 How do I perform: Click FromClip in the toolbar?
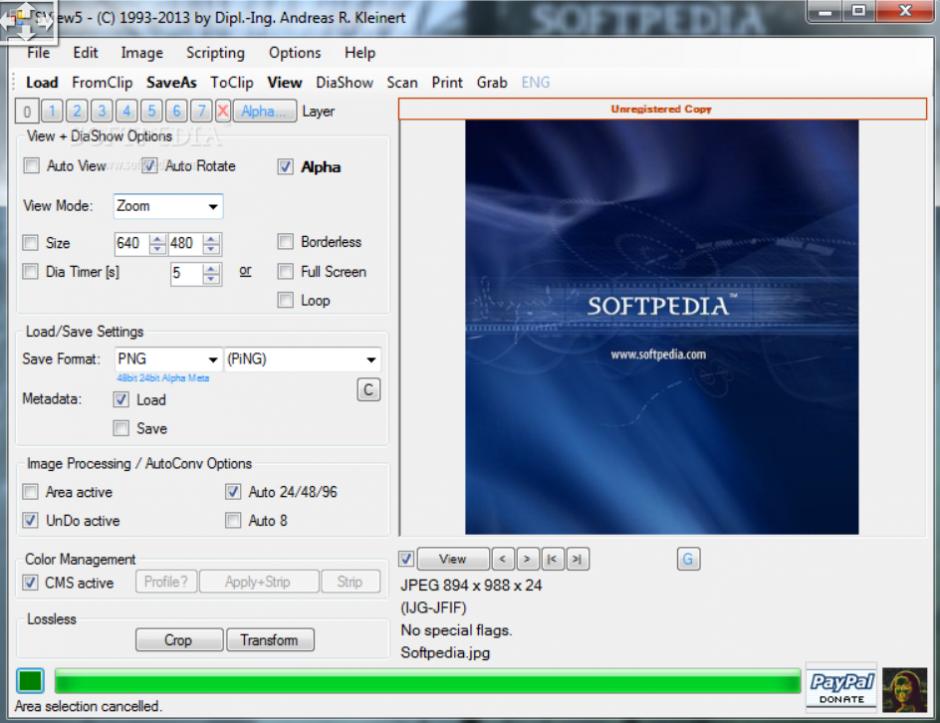pyautogui.click(x=102, y=83)
